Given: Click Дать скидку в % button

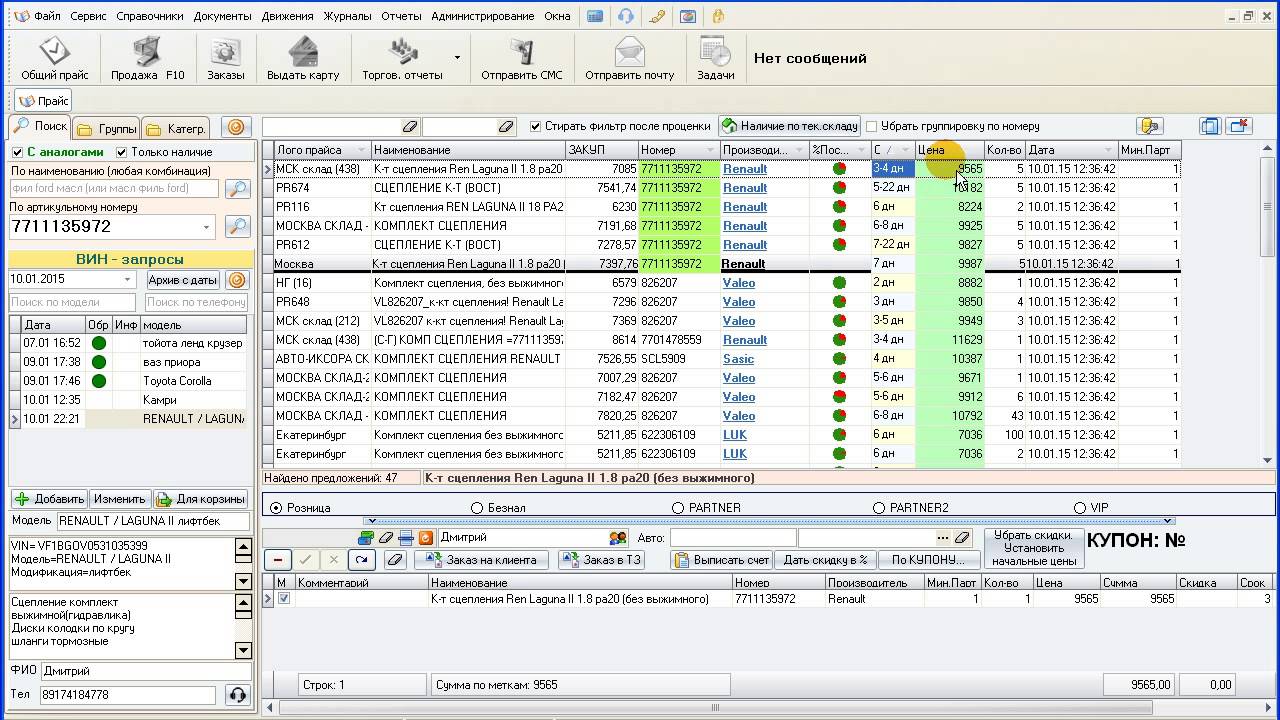Looking at the screenshot, I should pos(826,560).
